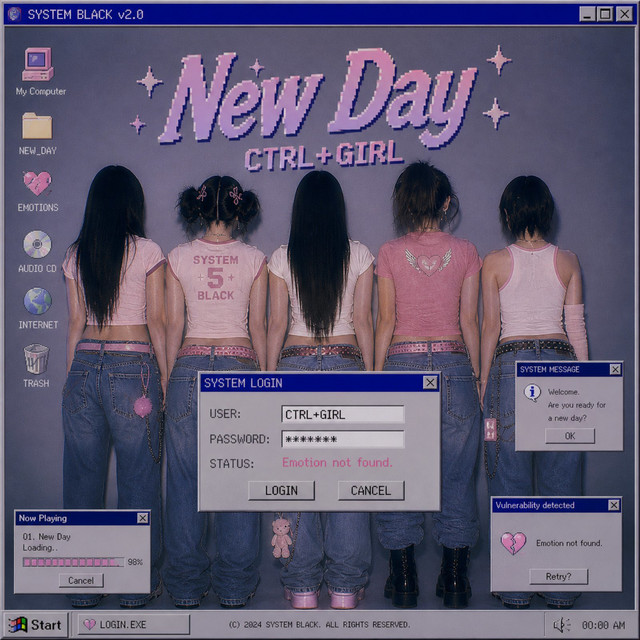Launch the INTERNET globe icon
The width and height of the screenshot is (640, 640).
38,301
